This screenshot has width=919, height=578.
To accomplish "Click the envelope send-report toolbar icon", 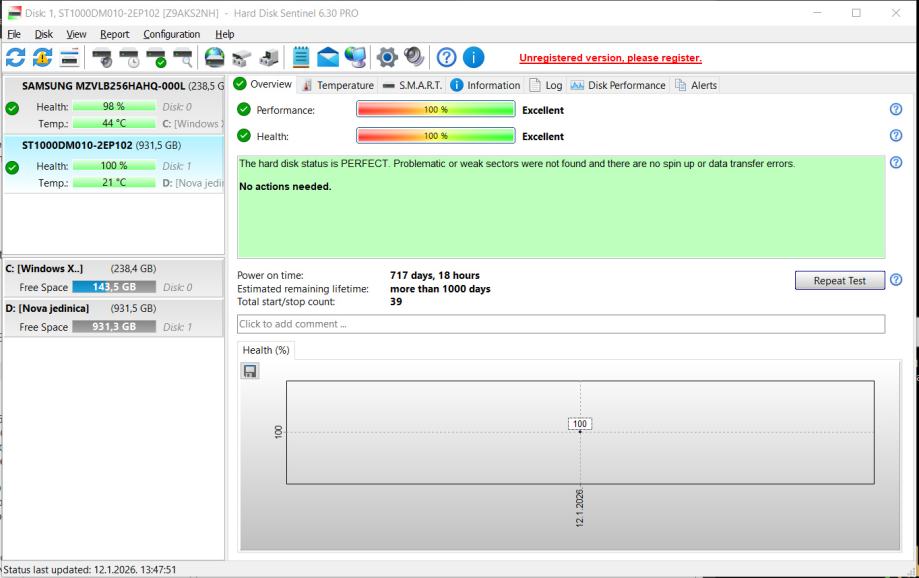I will point(328,58).
